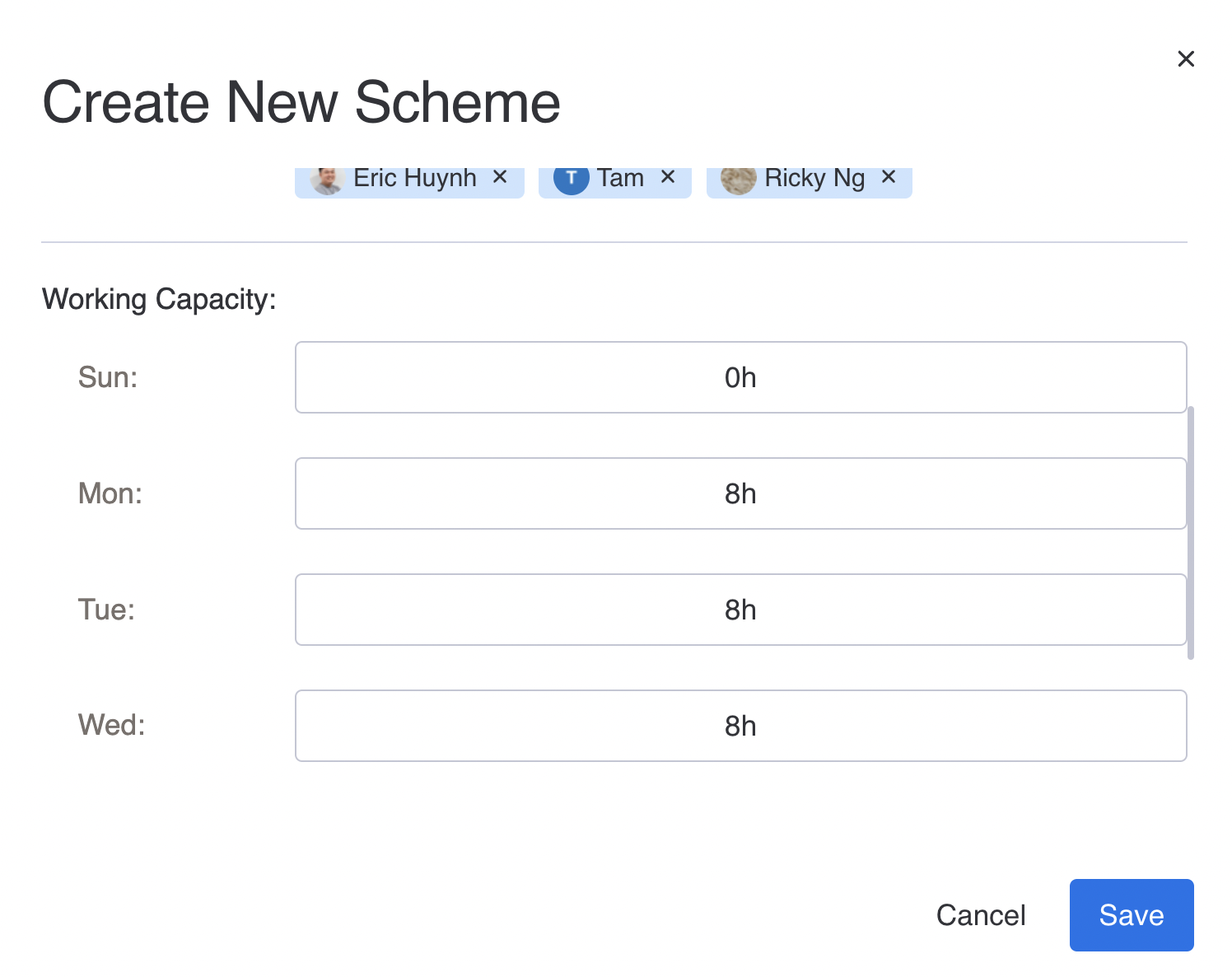Click the Sun working capacity field
The width and height of the screenshot is (1232, 977).
click(x=740, y=377)
